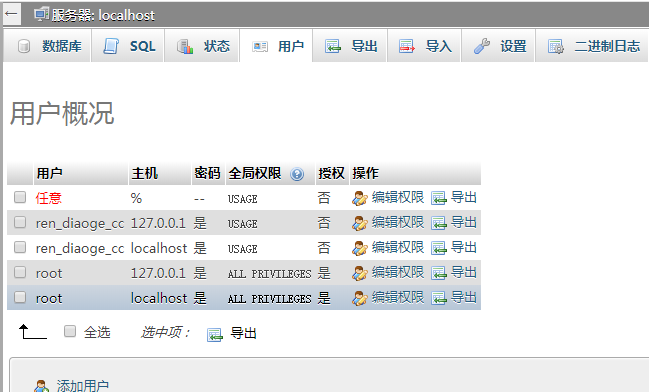
Task: Click the add-user icon beside 添加用户
Action: 41,386
